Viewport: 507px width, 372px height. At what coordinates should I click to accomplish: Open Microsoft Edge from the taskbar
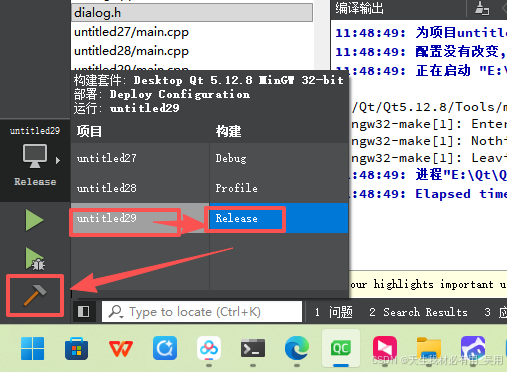point(297,348)
